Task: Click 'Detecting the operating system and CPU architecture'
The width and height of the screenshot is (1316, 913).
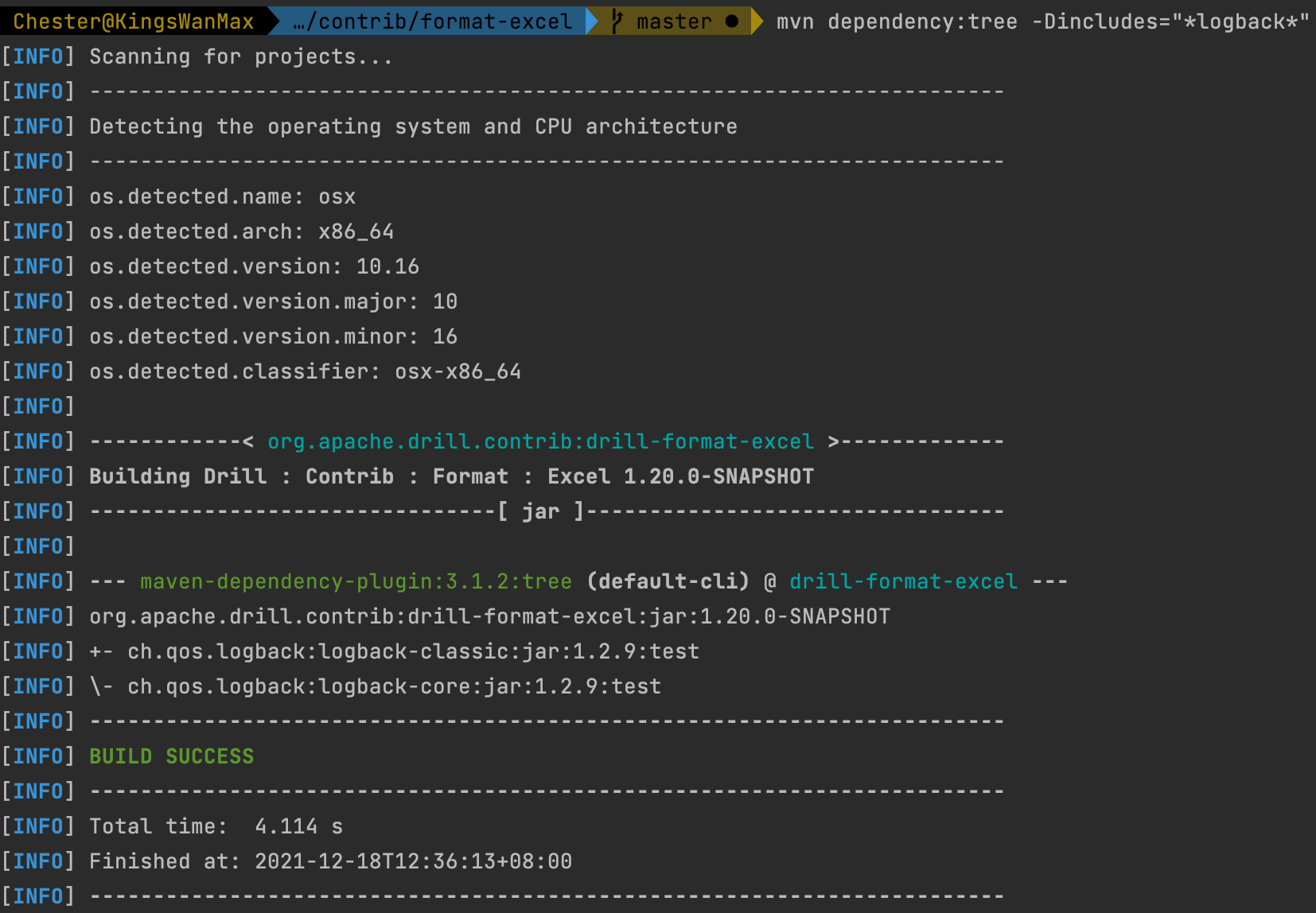Action: click(x=413, y=126)
